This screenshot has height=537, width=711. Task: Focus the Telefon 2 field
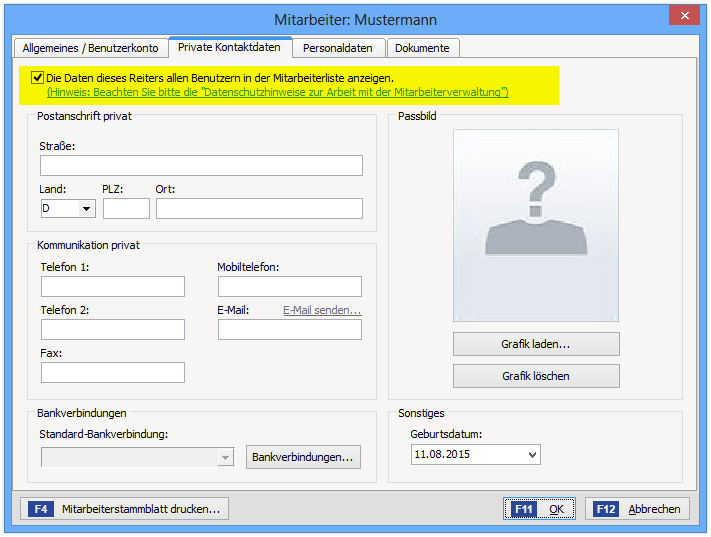click(x=113, y=330)
